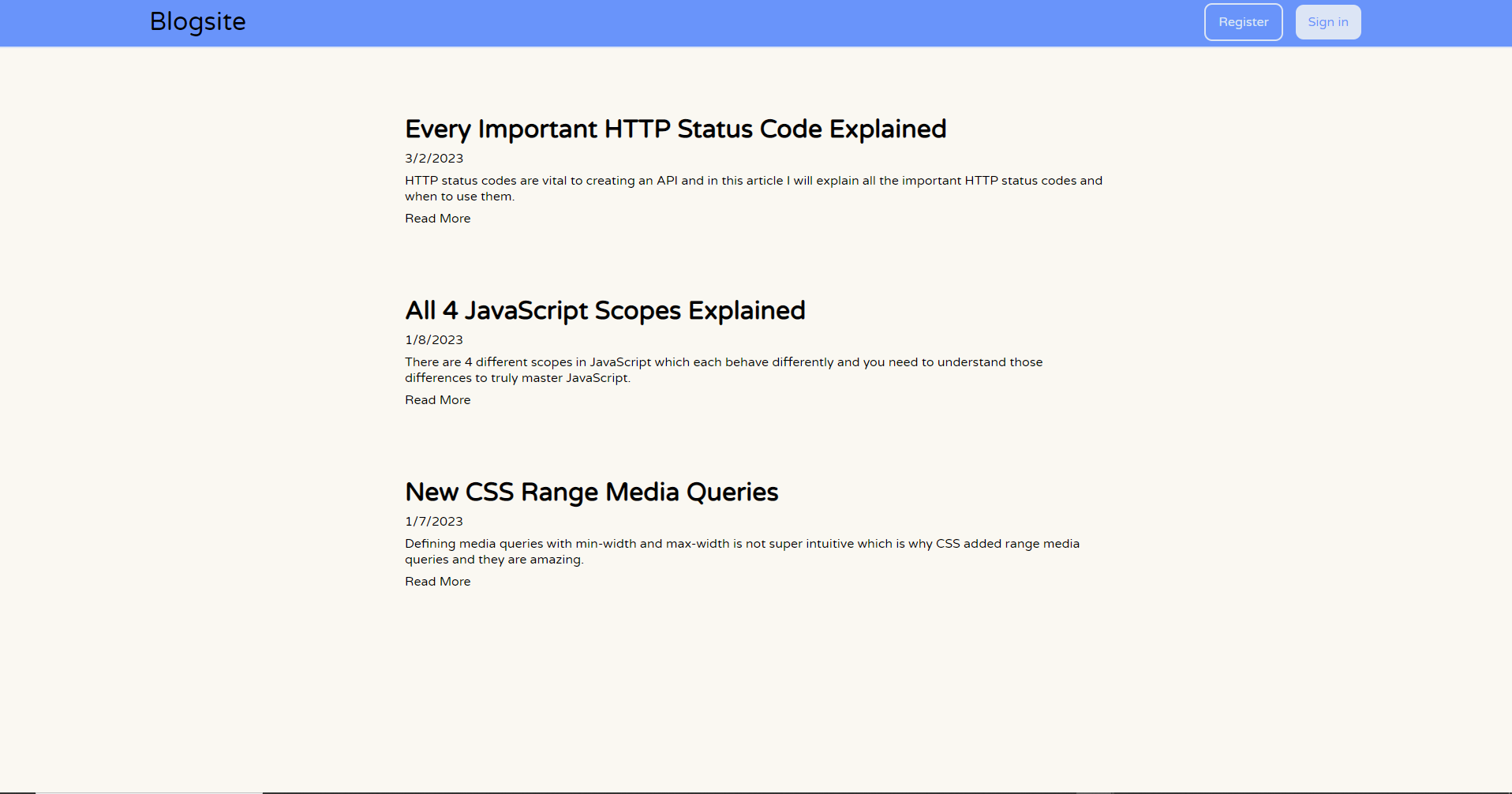Image resolution: width=1512 pixels, height=794 pixels.
Task: Click the line starting "There are 4 different scopes"
Action: click(x=724, y=362)
